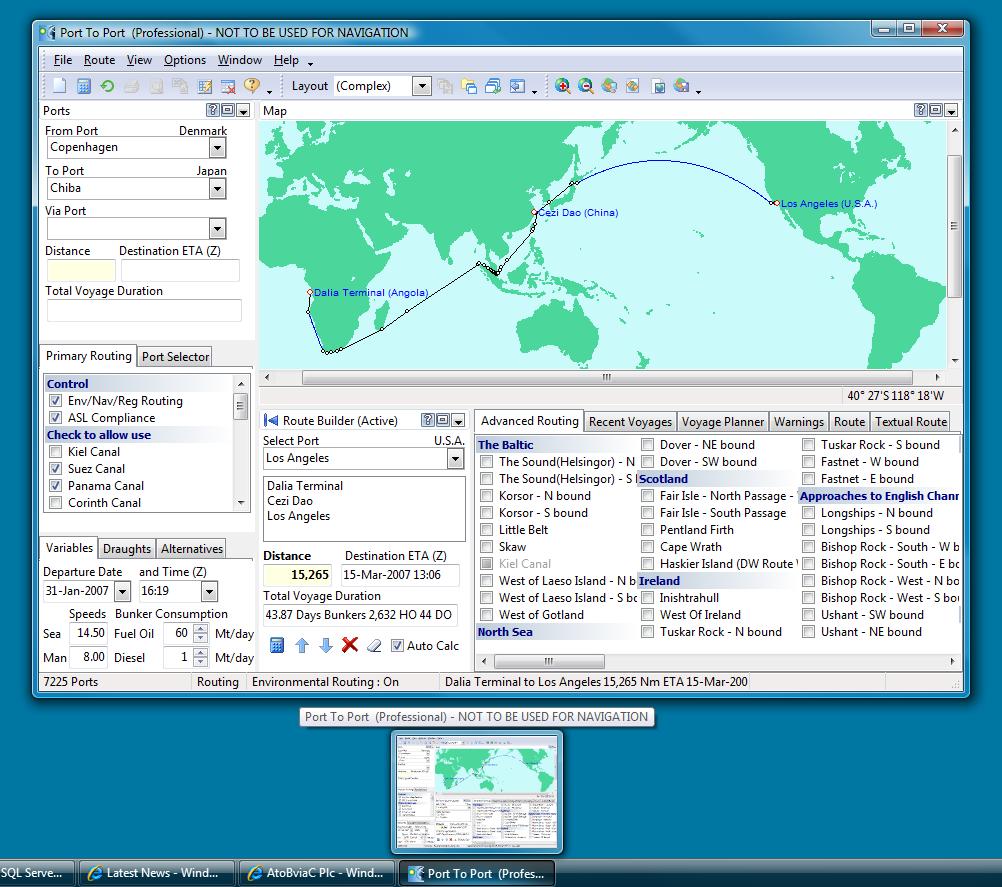This screenshot has height=887, width=1002.
Task: Click the help icon in Route Builder header
Action: [428, 420]
